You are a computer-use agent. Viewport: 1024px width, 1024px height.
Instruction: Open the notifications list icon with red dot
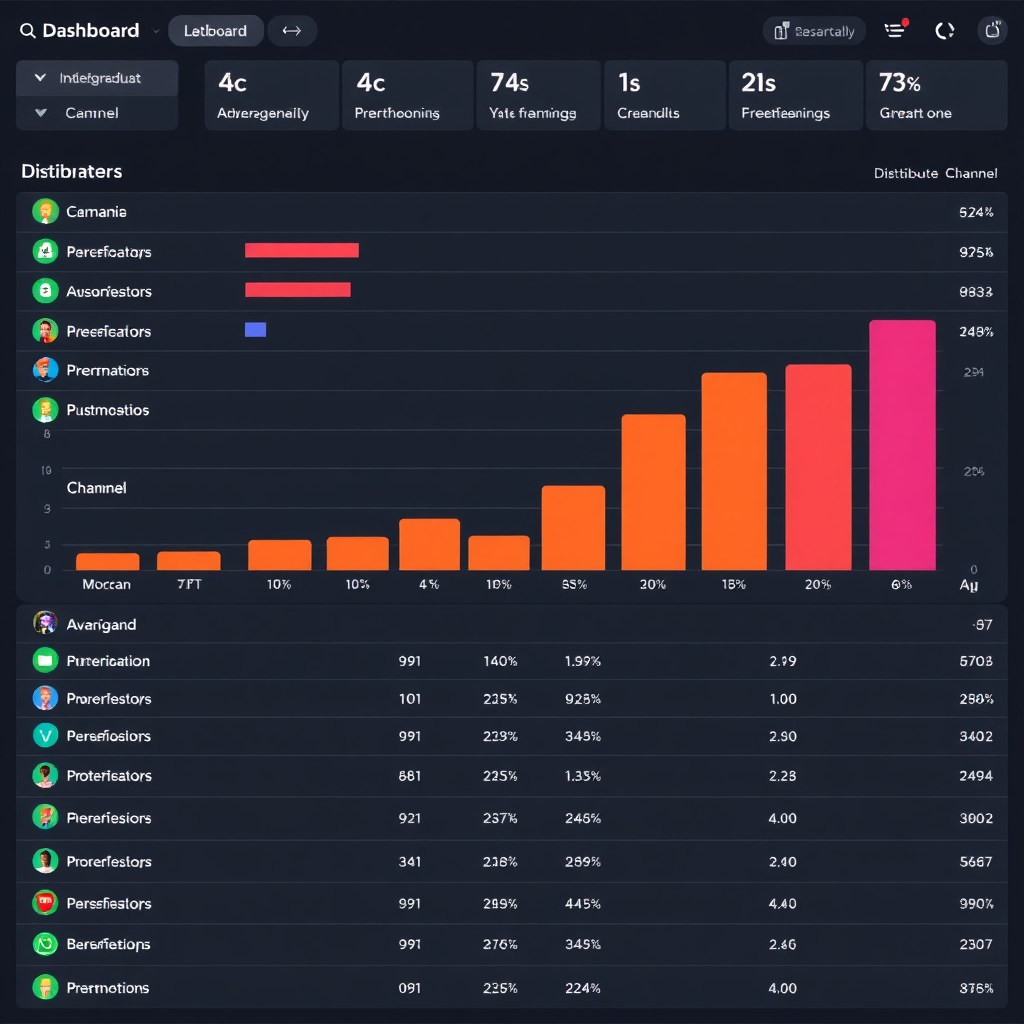[x=895, y=31]
